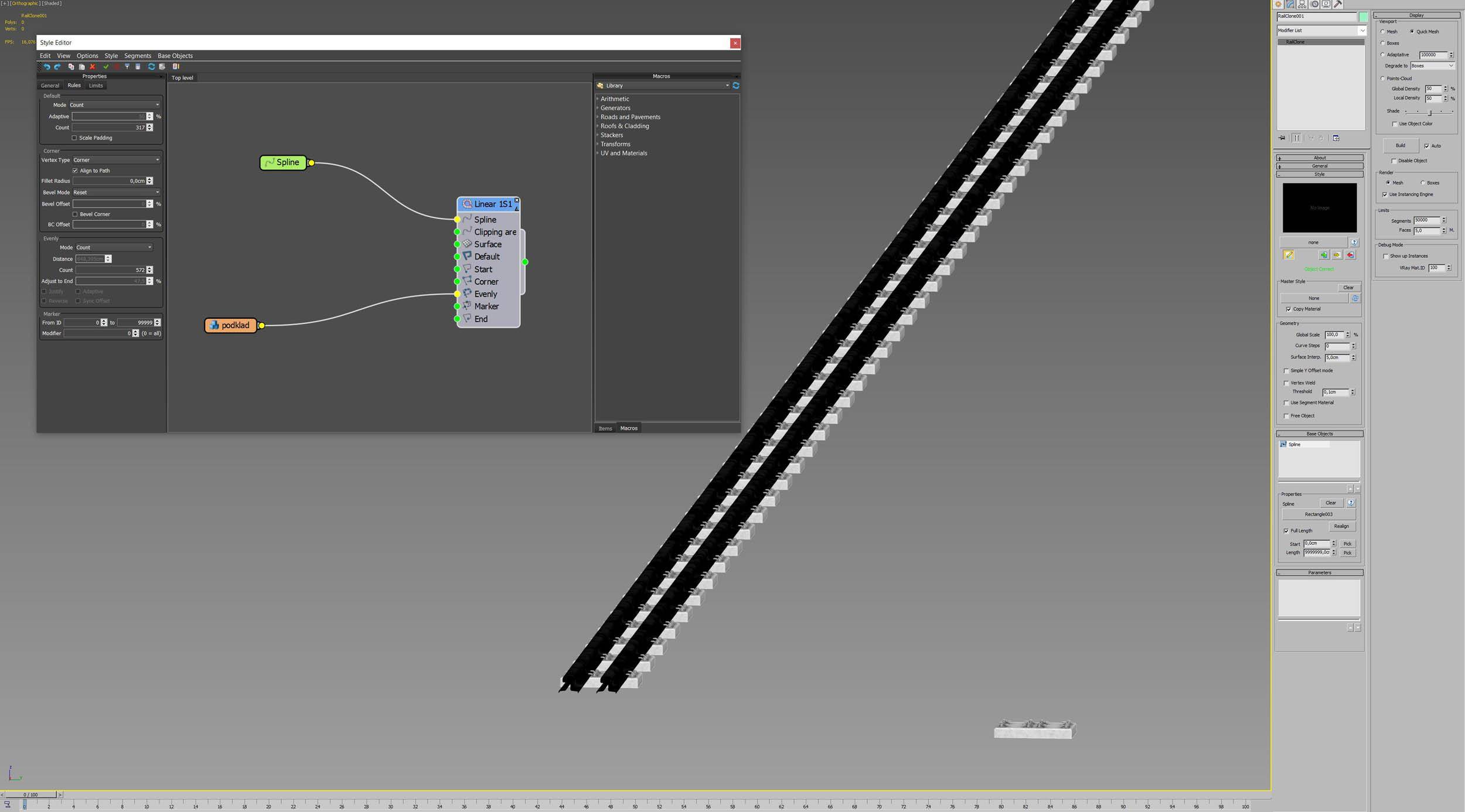Screen dimensions: 1465x812
Task: Click the blue refresh icon in Style Editor toolbar
Action: 151,67
